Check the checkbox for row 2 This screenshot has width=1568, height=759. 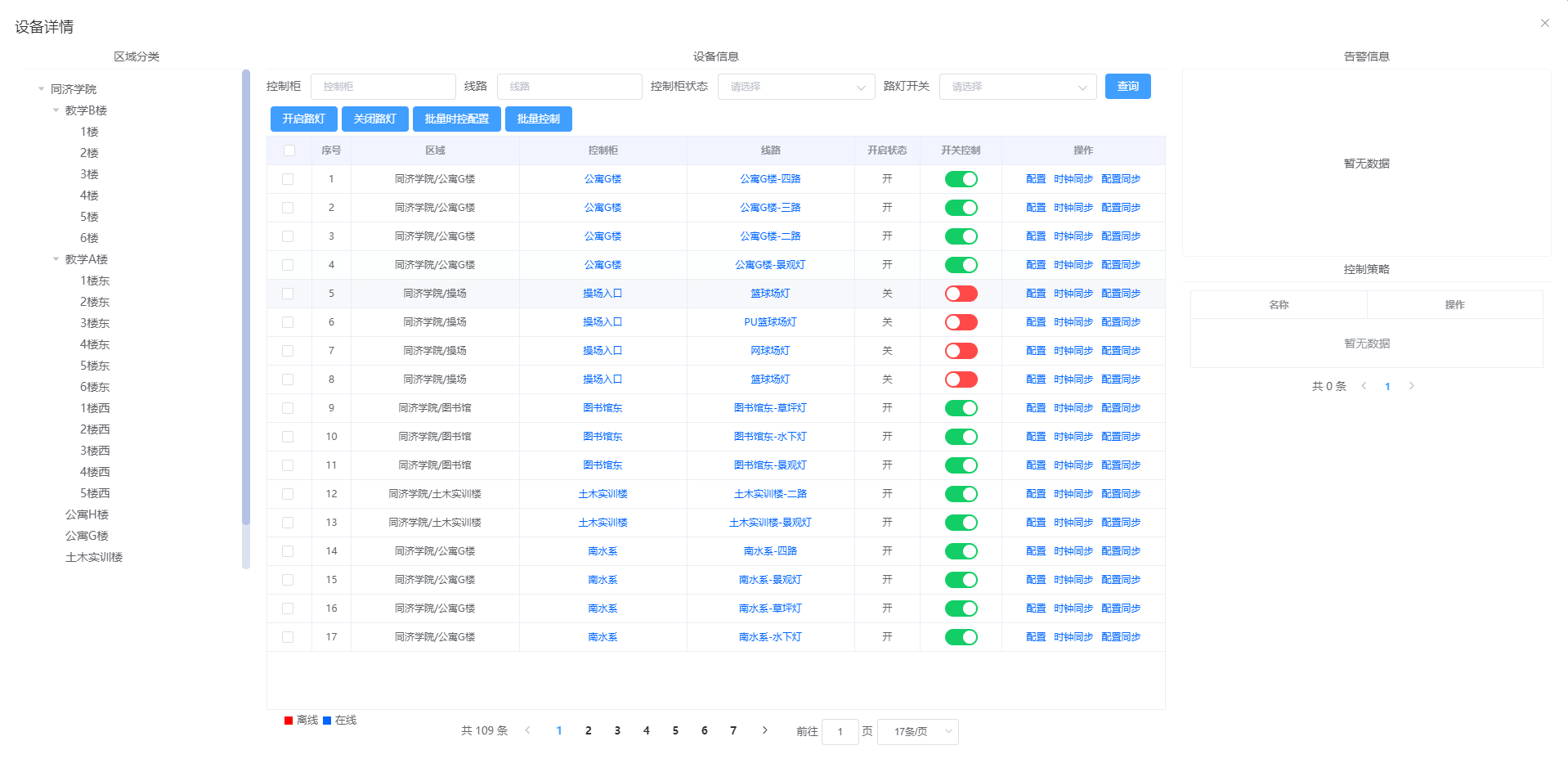click(288, 207)
